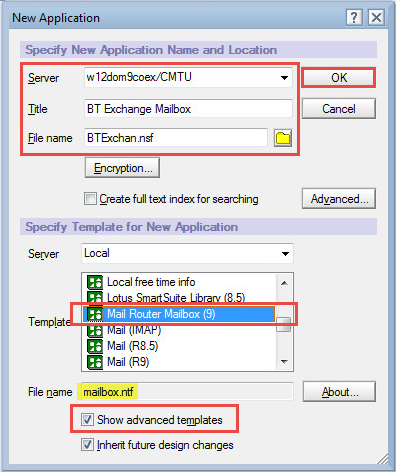Click the Mail (R8.5) template icon
The image size is (396, 472).
pyautogui.click(x=95, y=346)
